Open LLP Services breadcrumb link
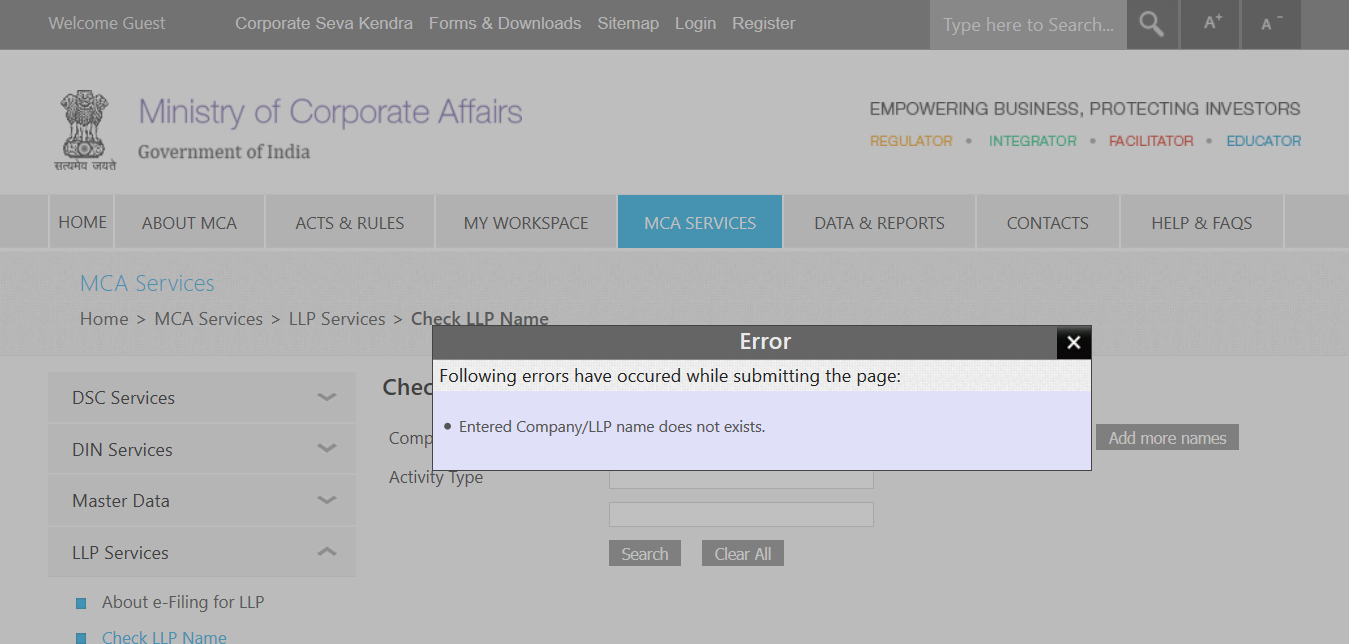 [337, 319]
